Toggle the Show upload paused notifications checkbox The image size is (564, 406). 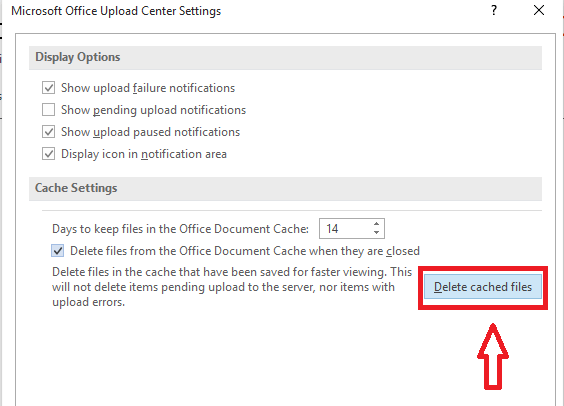click(49, 132)
